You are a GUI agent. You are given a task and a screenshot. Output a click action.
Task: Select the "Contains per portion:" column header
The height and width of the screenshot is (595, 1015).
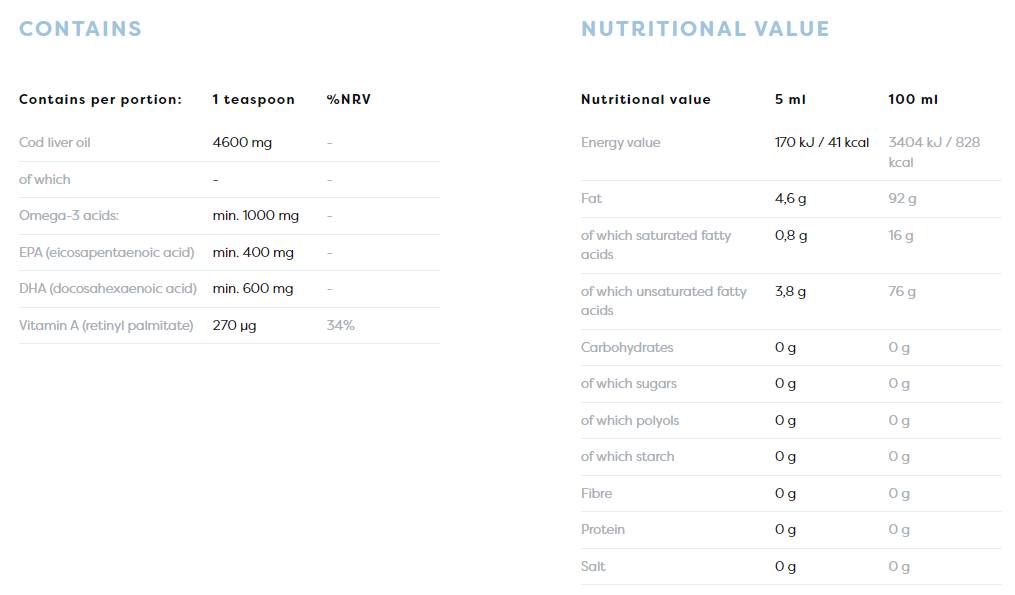(100, 99)
